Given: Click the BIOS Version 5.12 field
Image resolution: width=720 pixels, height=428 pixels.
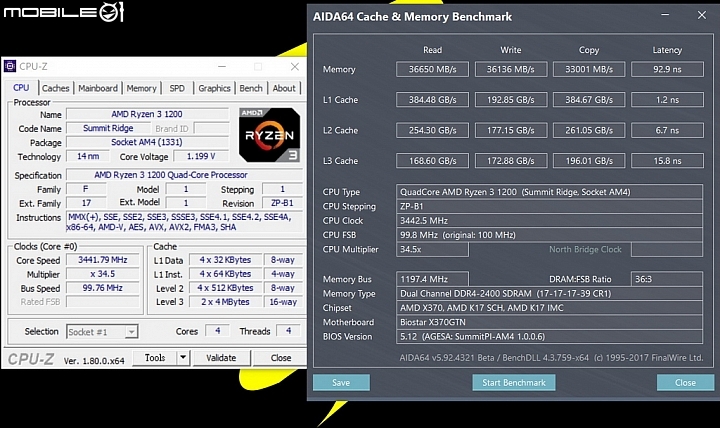Looking at the screenshot, I should point(549,337).
